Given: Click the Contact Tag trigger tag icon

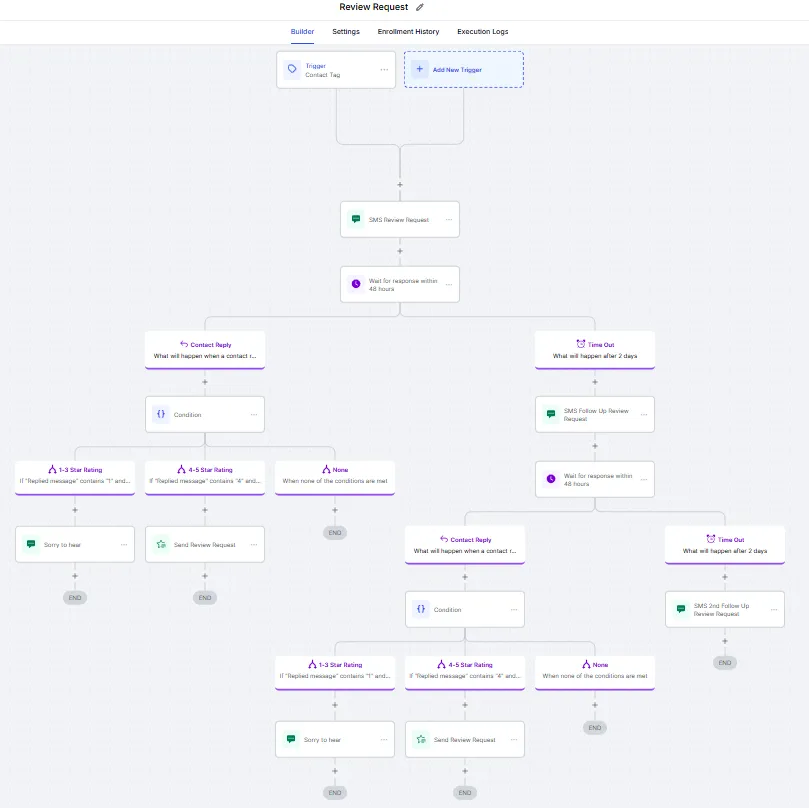Looking at the screenshot, I should click(292, 69).
